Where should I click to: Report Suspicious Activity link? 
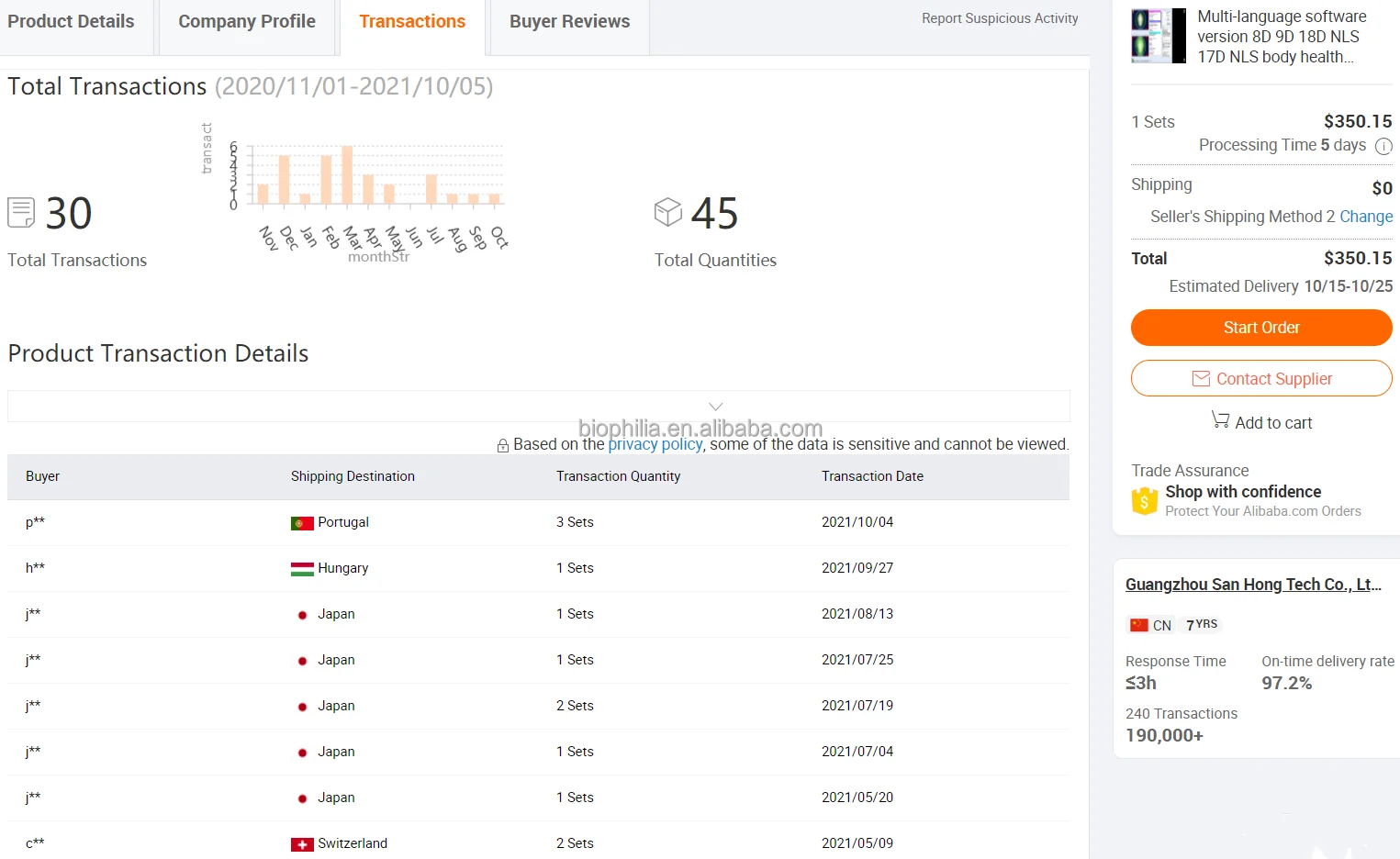click(x=1000, y=18)
